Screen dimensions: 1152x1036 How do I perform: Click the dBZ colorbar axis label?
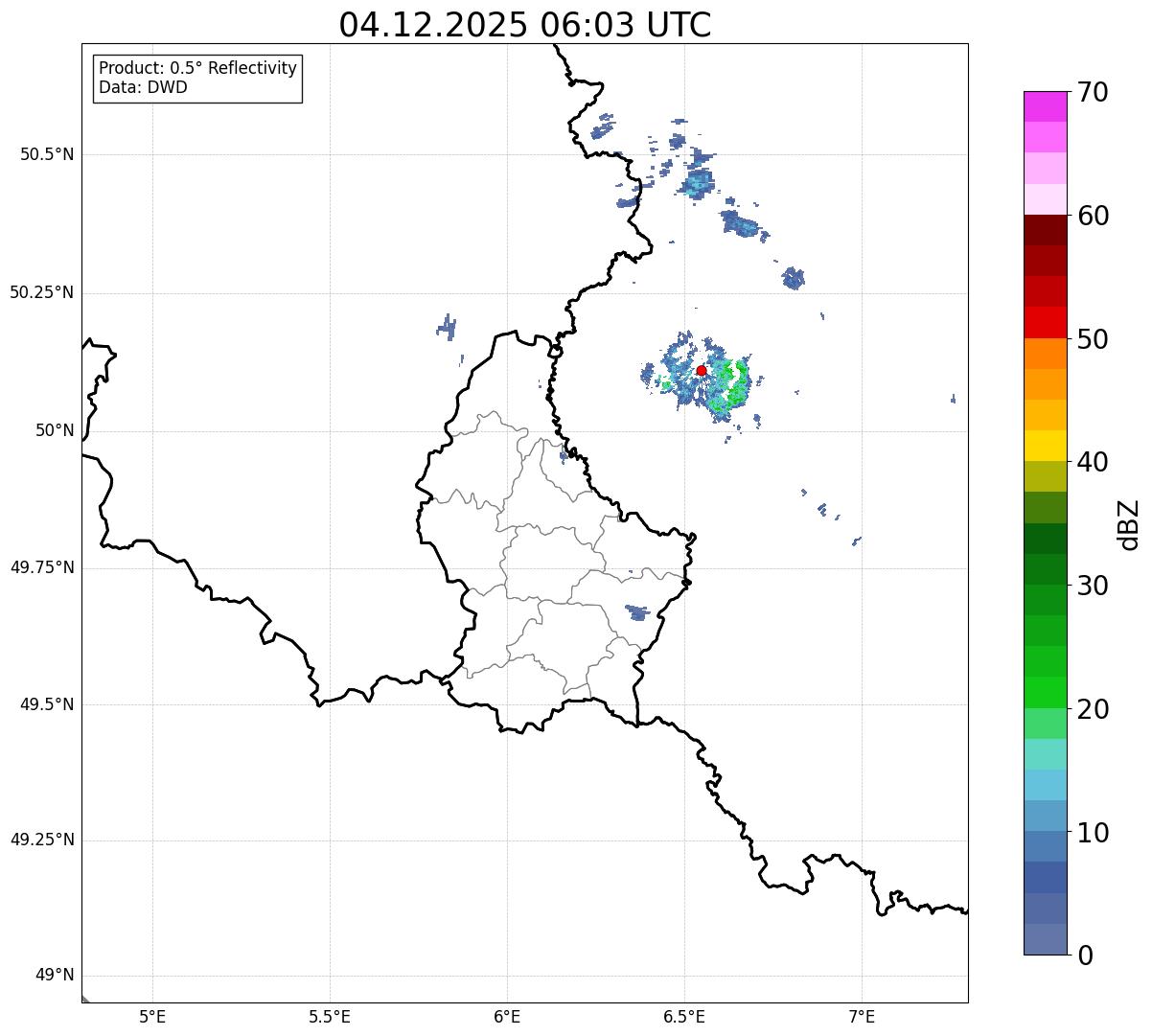pos(1129,524)
